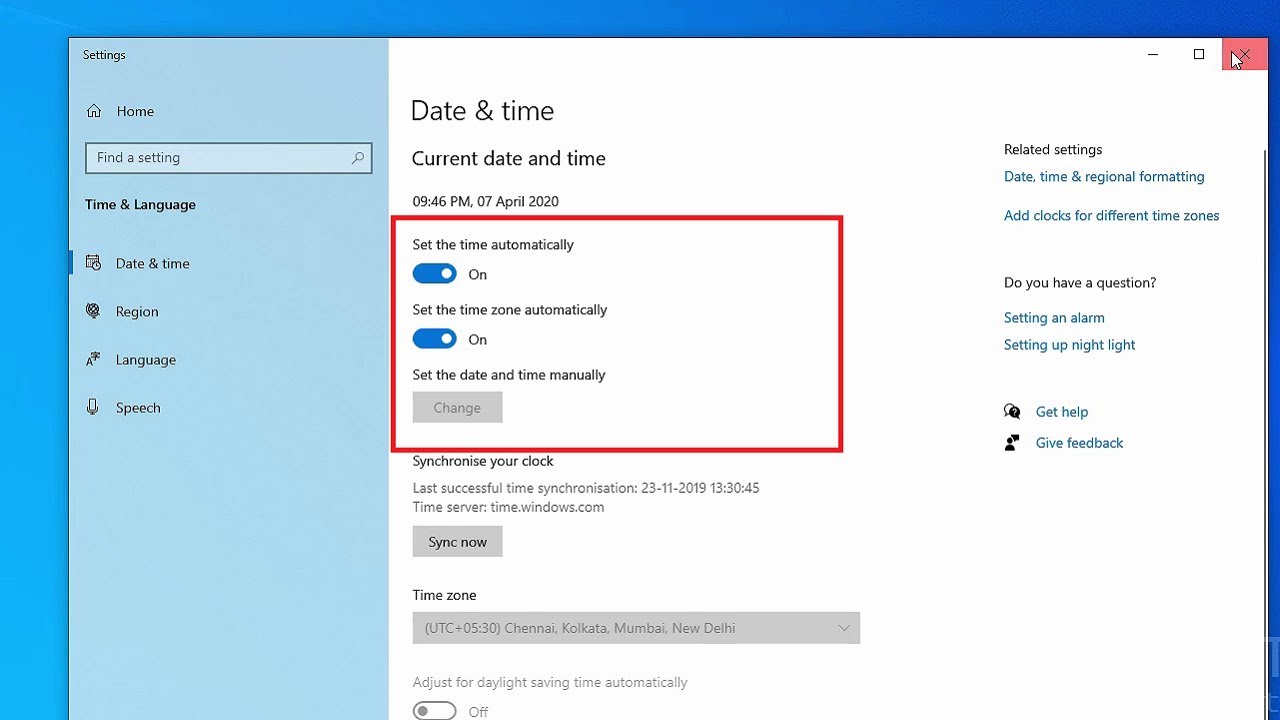Open Add clocks for different time zones
The width and height of the screenshot is (1280, 720).
coord(1111,216)
